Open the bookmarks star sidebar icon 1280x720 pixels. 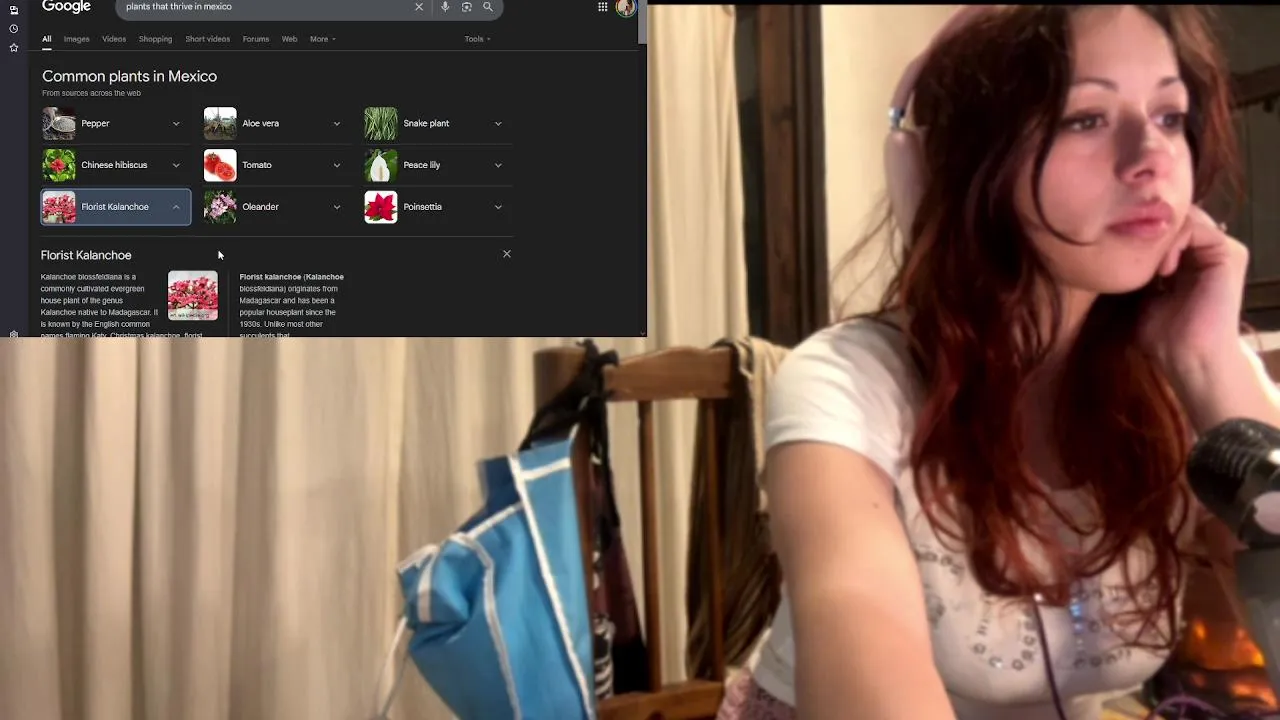pos(14,47)
